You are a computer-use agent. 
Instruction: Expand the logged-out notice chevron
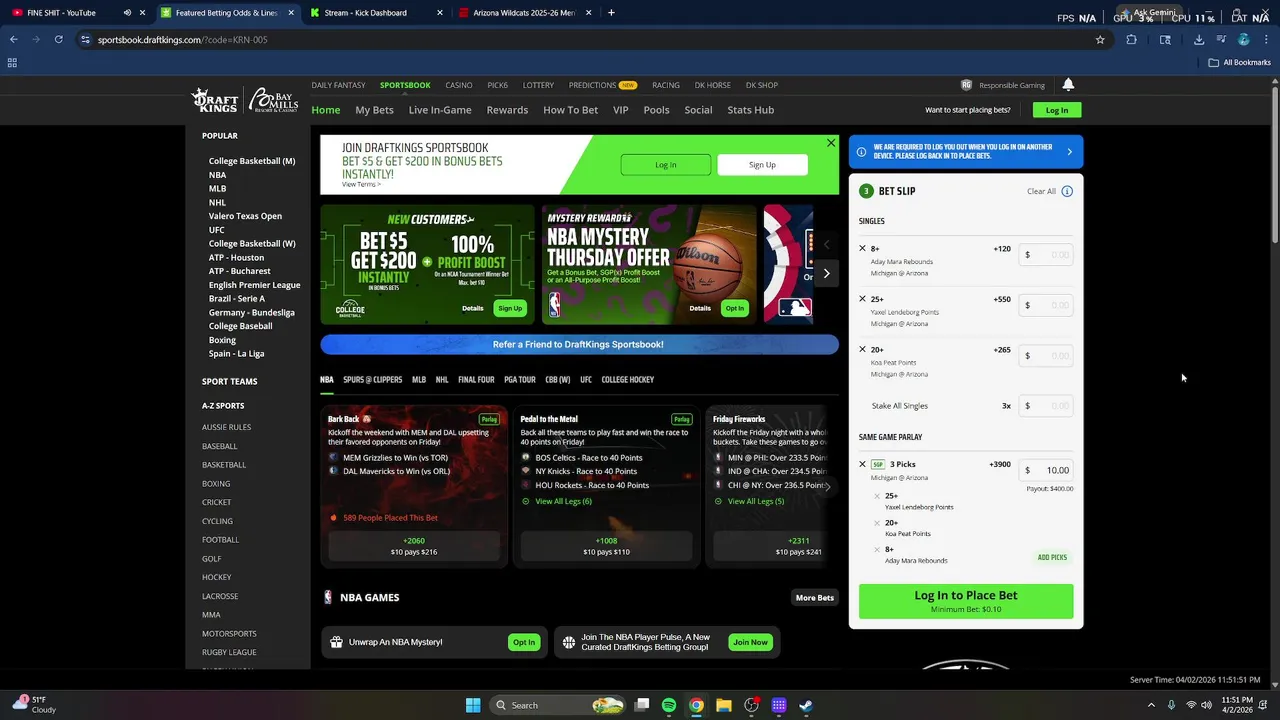pos(1069,152)
